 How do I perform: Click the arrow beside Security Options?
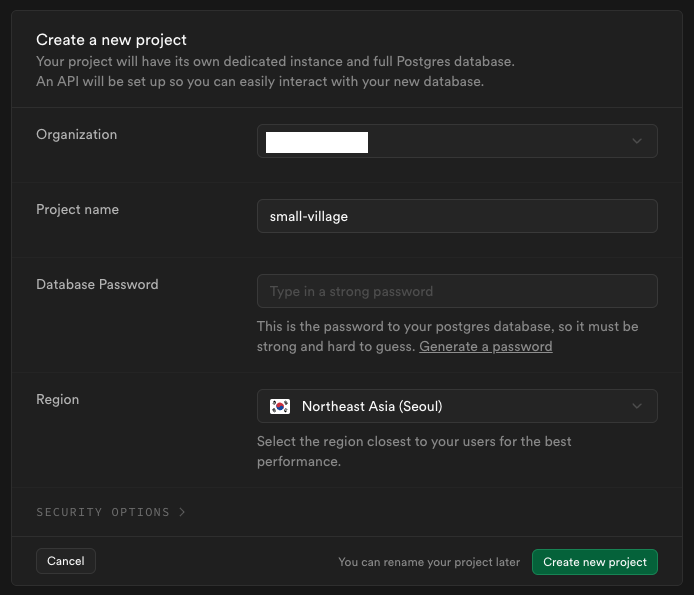point(182,512)
